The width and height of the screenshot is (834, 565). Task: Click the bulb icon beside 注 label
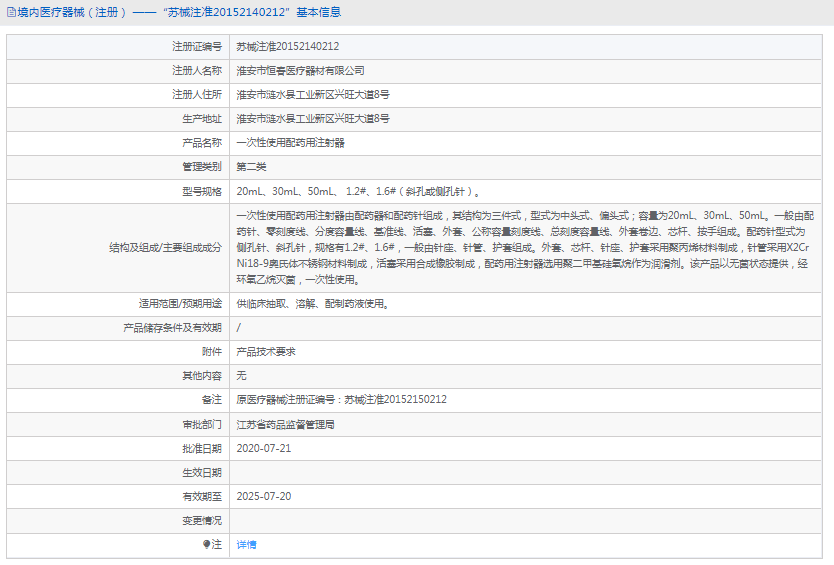(206, 544)
